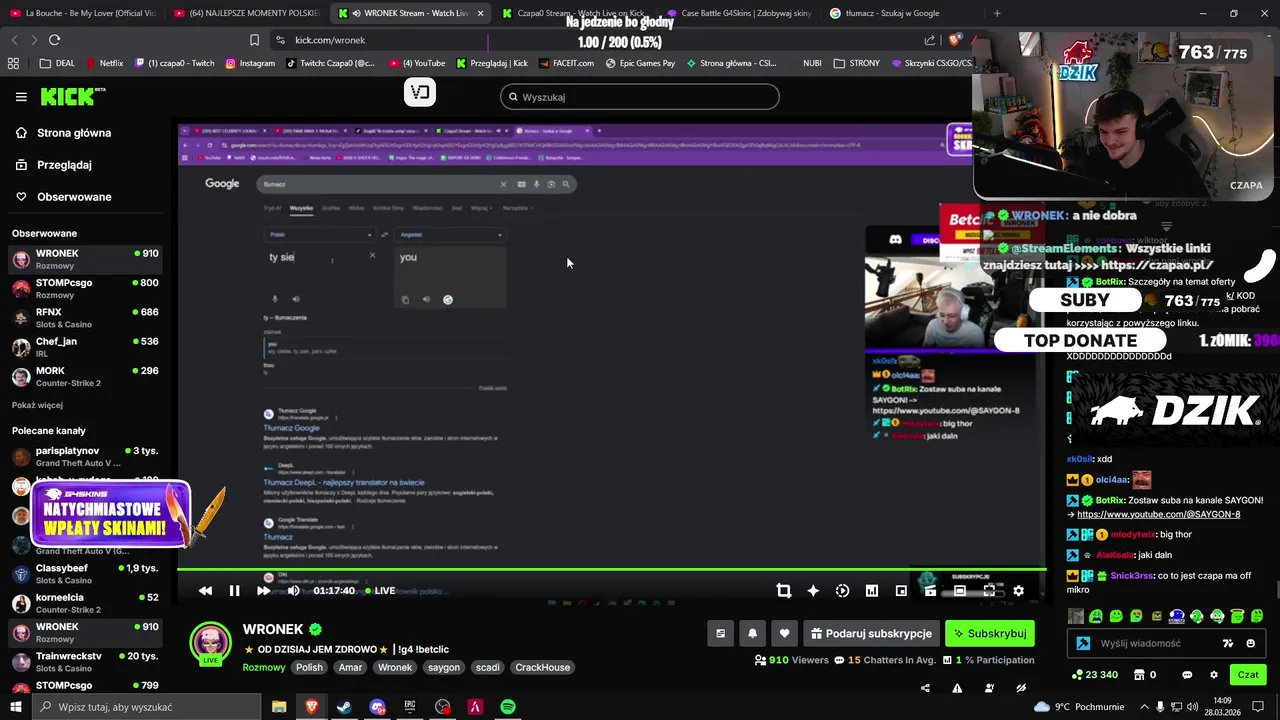This screenshot has width=1280, height=720.
Task: Open the STRONY bookmarks folder
Action: click(x=855, y=63)
